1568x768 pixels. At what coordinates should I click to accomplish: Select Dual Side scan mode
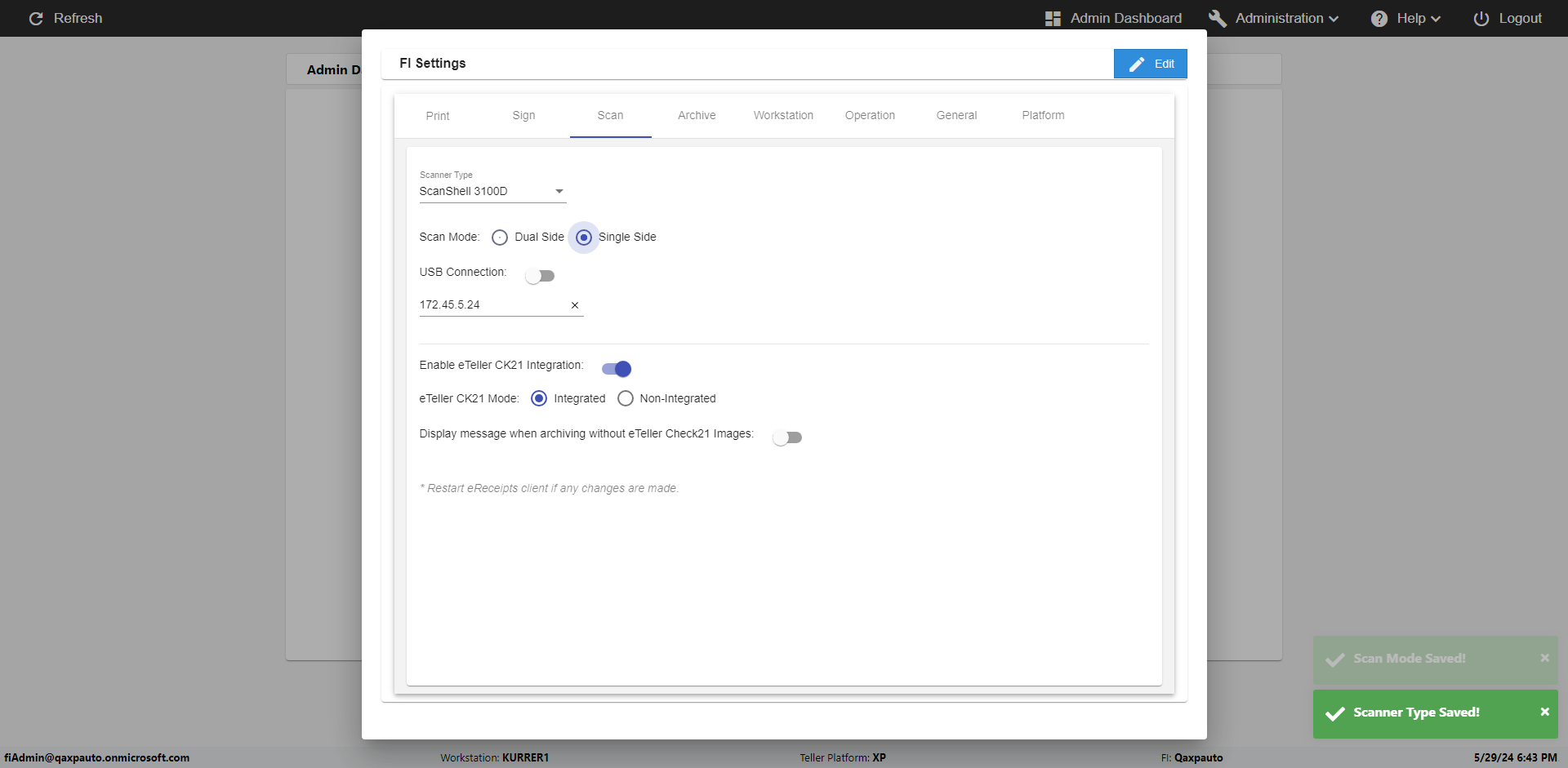(x=500, y=238)
